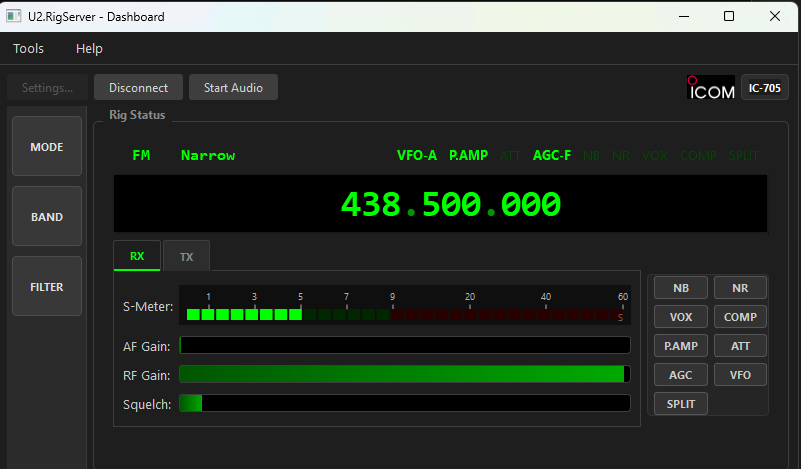Toggle the ATT attenuator button

coord(740,346)
